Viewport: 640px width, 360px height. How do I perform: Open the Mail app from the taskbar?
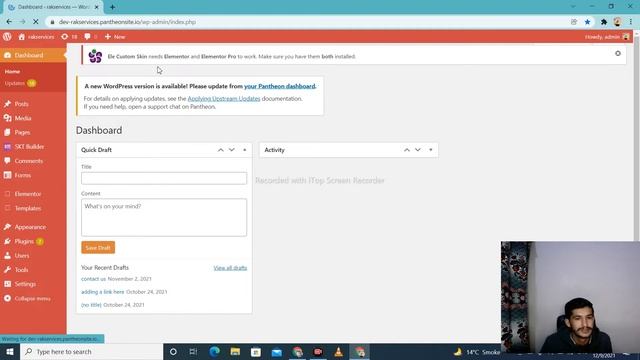click(x=277, y=352)
